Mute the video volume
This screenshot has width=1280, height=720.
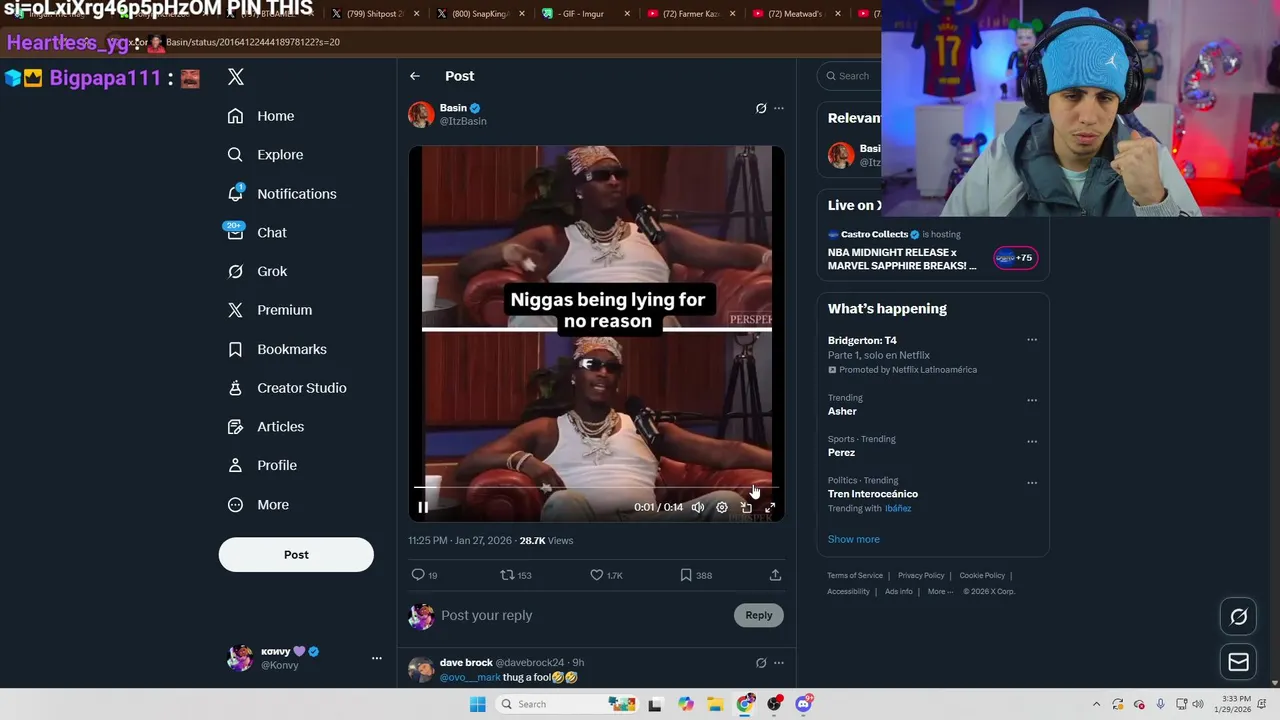pyautogui.click(x=698, y=507)
